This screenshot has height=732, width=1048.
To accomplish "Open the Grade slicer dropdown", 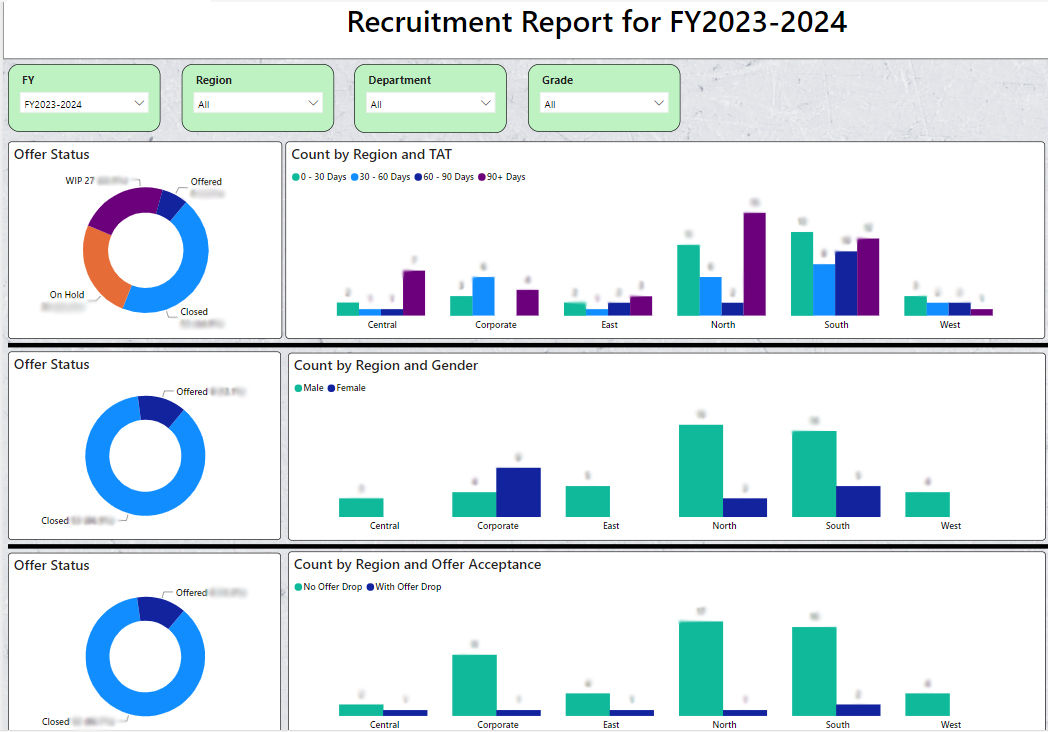I will (604, 104).
